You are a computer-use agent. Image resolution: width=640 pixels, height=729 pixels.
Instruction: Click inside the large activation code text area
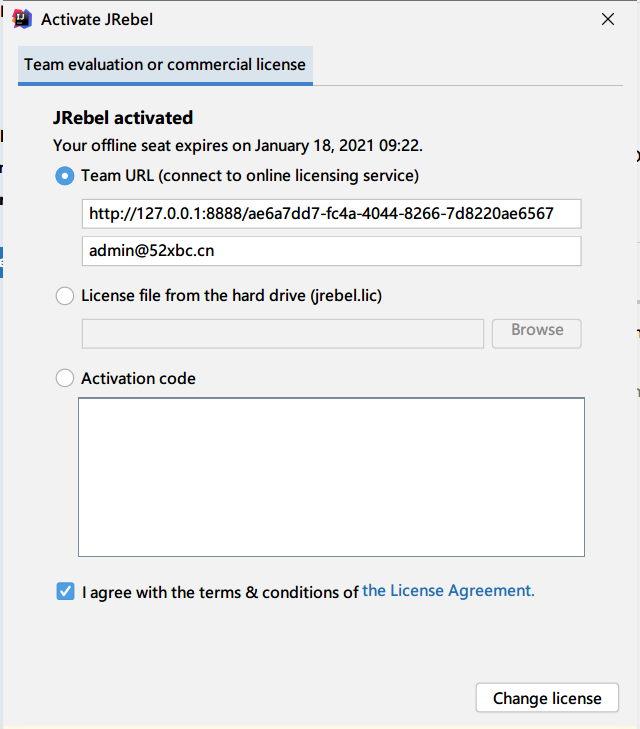tap(331, 477)
